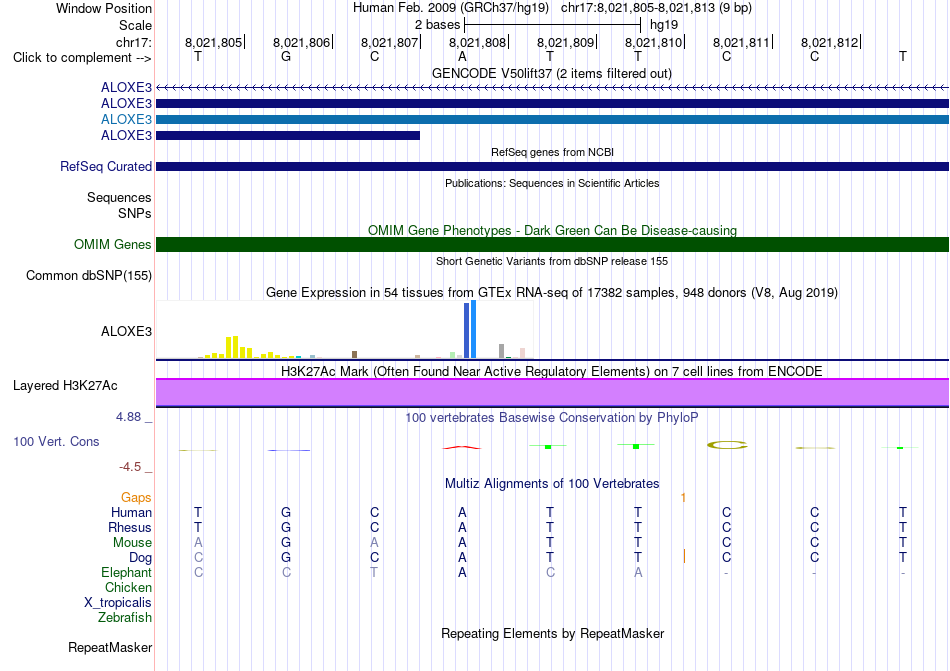Click the 'Dog' species label

[x=140, y=558]
